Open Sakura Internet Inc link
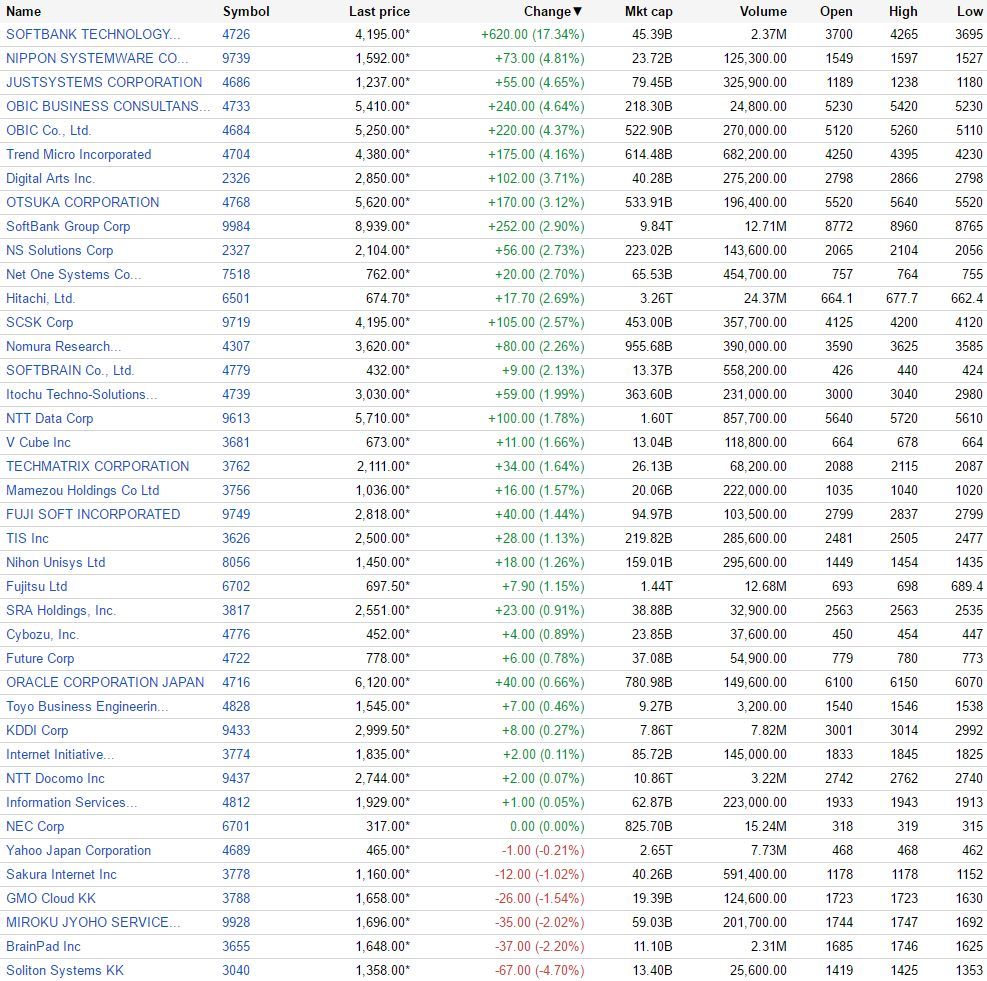 (61, 874)
